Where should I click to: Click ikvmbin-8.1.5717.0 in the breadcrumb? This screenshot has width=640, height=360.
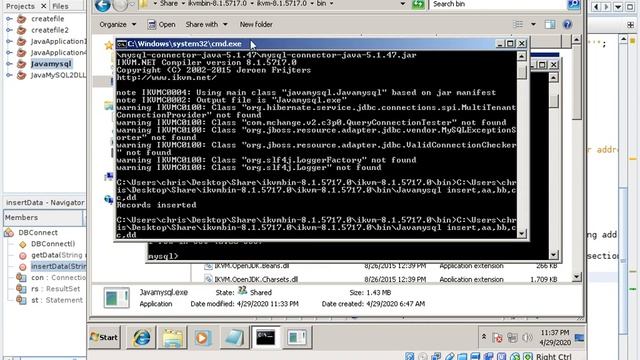[x=217, y=3]
